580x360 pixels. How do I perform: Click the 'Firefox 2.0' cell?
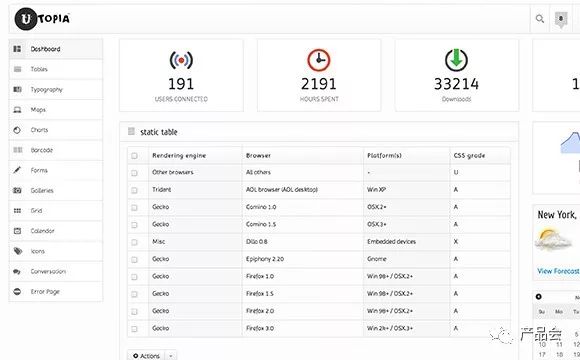tap(260, 311)
